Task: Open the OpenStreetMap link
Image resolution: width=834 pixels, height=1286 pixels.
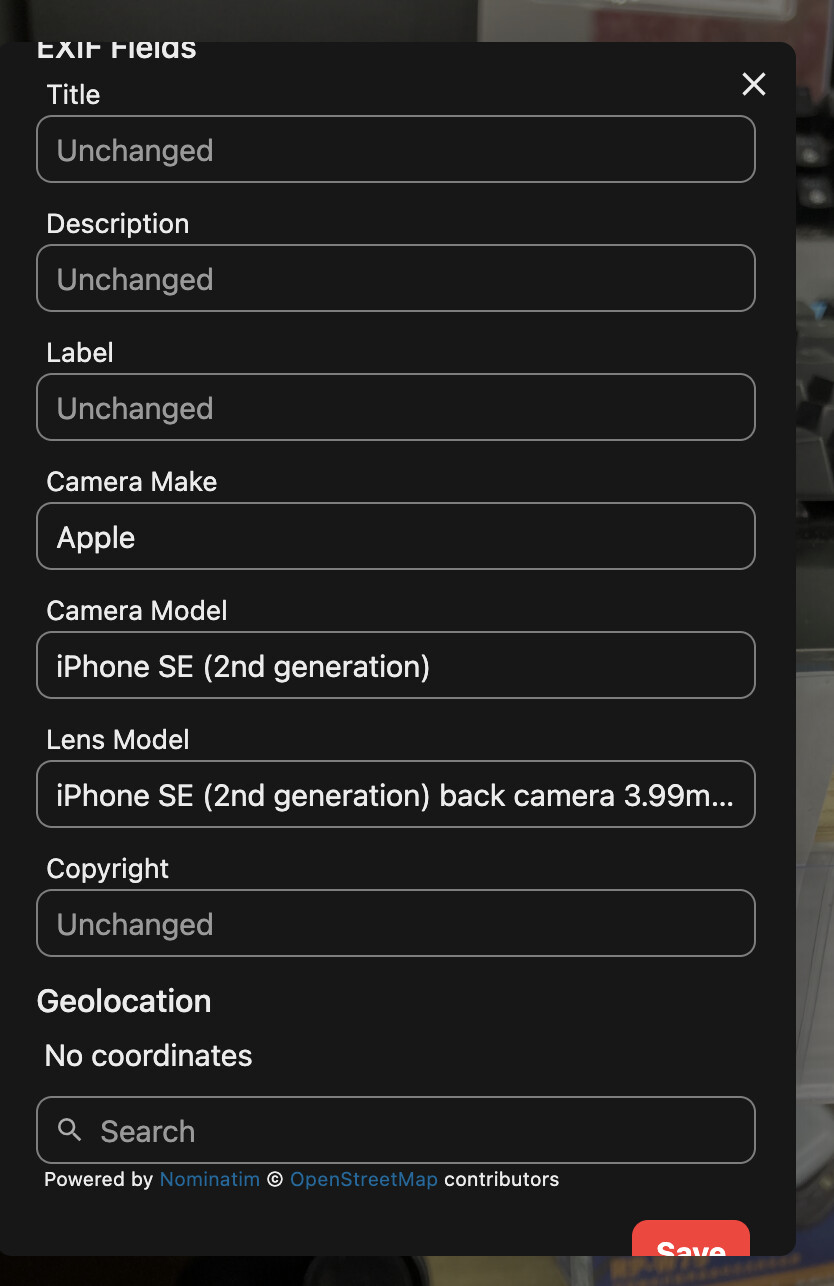Action: pyautogui.click(x=364, y=1179)
